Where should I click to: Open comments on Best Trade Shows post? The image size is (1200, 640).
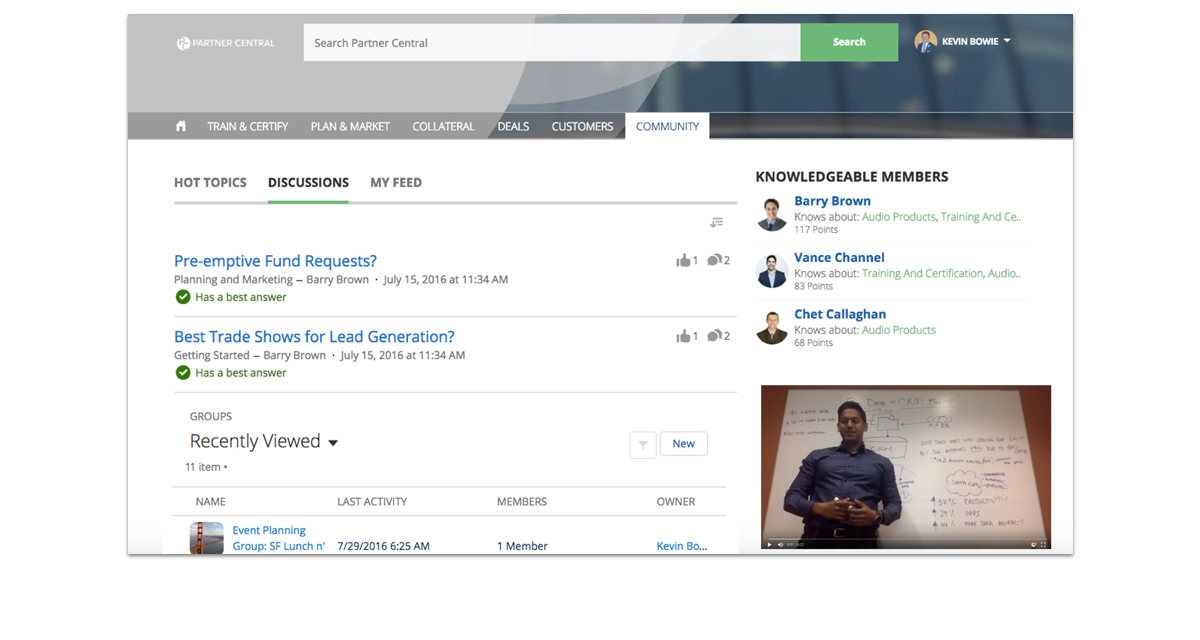coord(714,337)
